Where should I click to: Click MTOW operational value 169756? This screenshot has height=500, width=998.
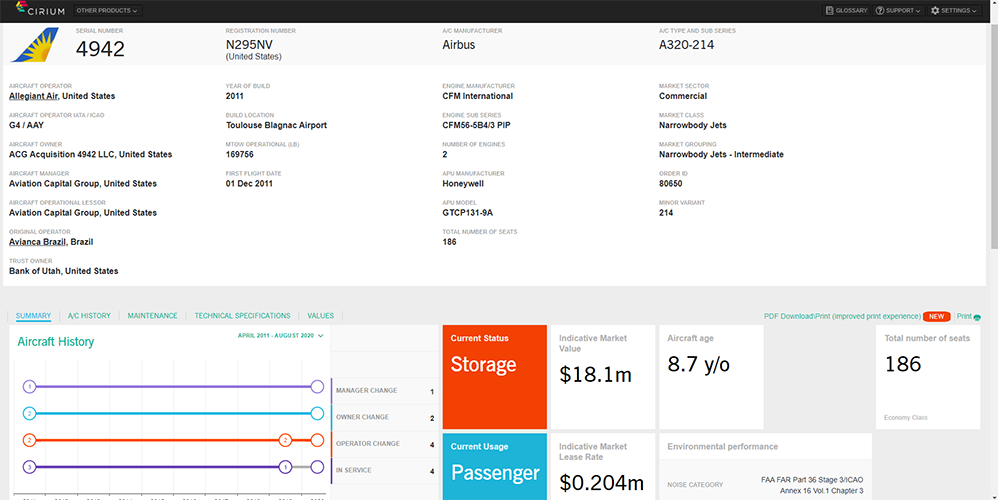(x=240, y=155)
